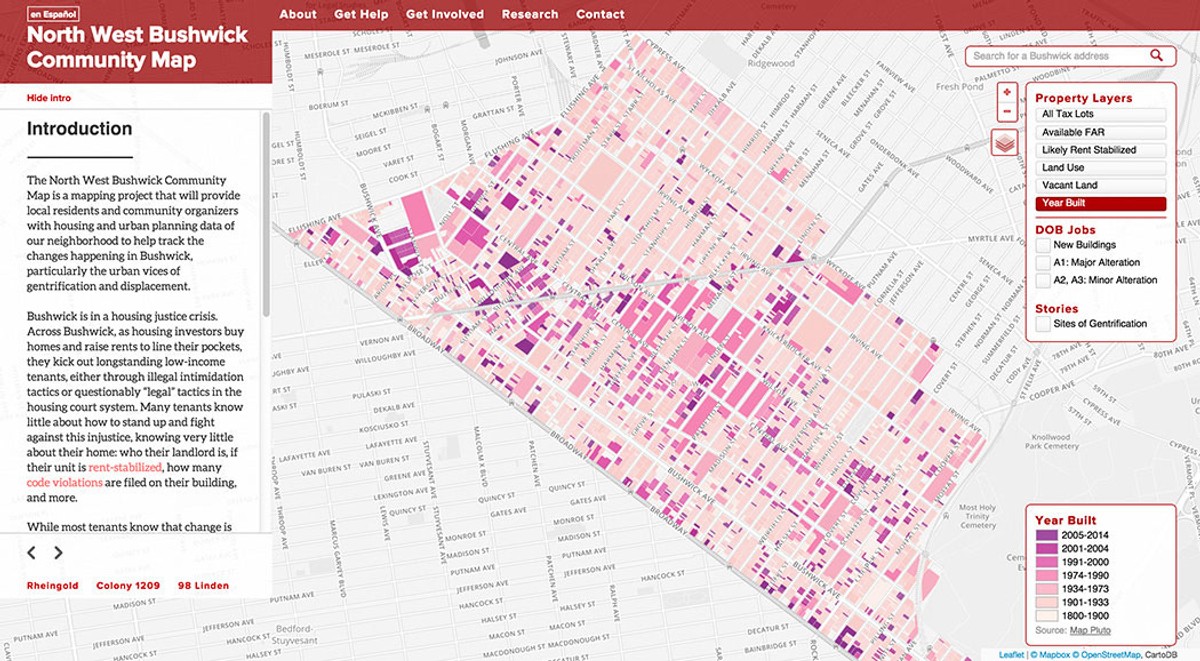Focus the Search for a Bushwick address field
The width and height of the screenshot is (1200, 661).
[x=1058, y=56]
